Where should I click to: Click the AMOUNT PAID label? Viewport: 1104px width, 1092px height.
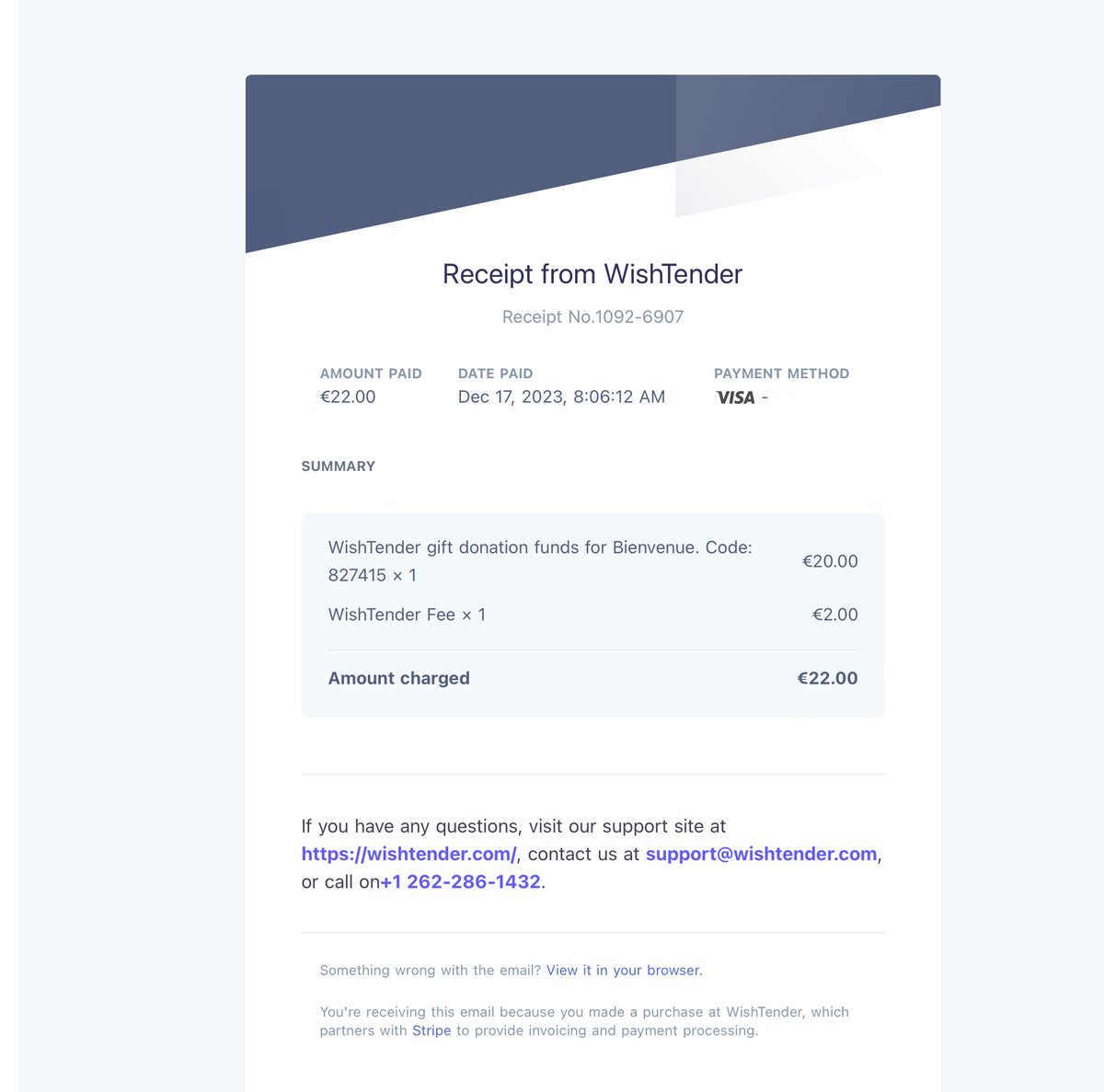coord(371,374)
